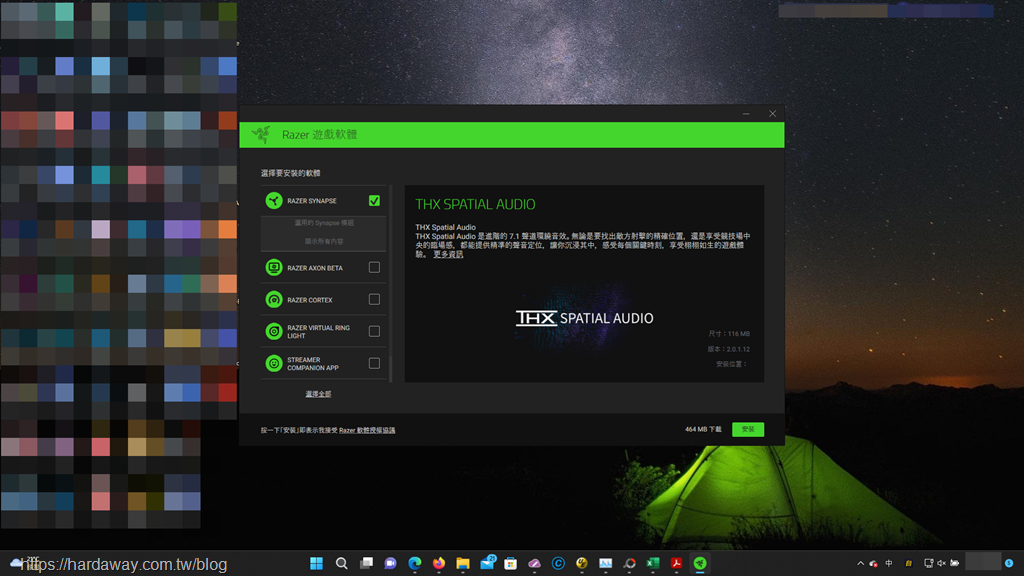Click the Razer Axon Beta round icon

click(x=274, y=267)
